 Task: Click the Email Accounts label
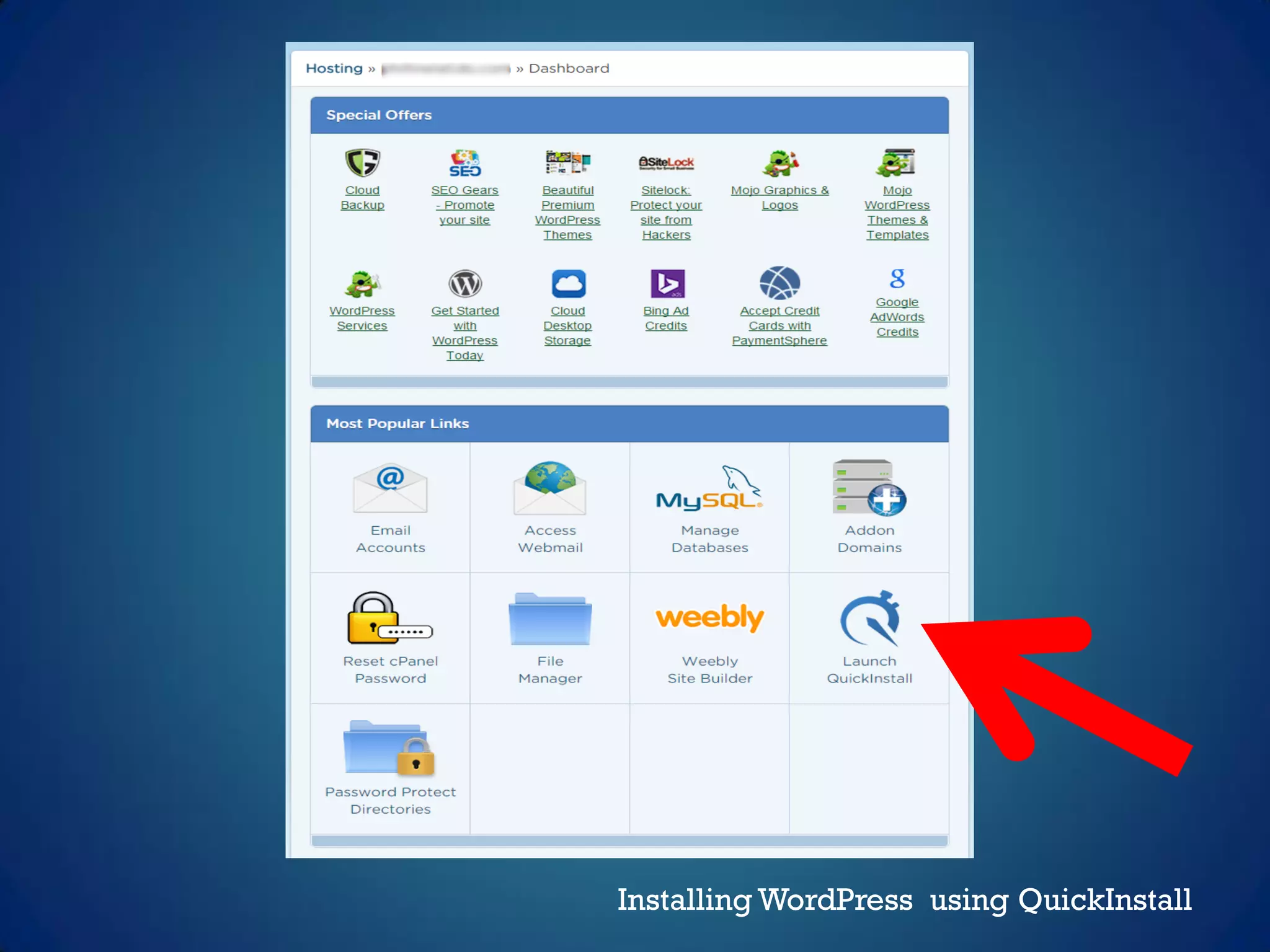[x=390, y=539]
